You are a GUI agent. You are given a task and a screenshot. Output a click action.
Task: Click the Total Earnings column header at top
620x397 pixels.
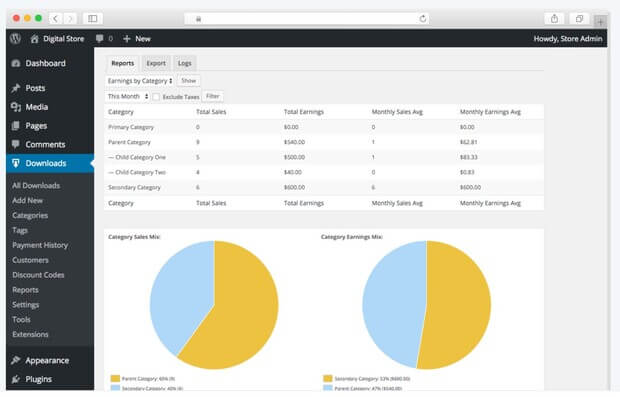pos(304,112)
